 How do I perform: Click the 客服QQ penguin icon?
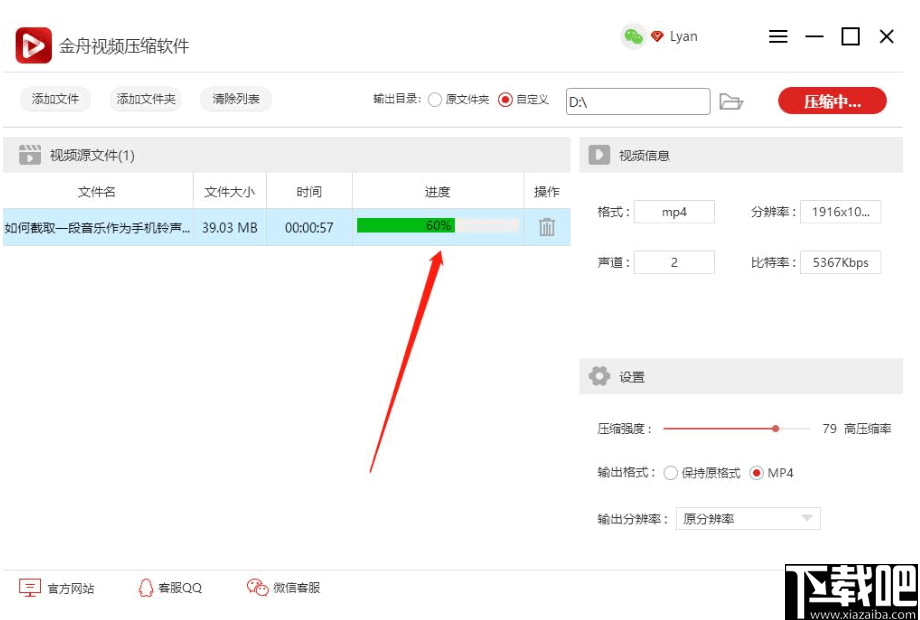point(145,588)
